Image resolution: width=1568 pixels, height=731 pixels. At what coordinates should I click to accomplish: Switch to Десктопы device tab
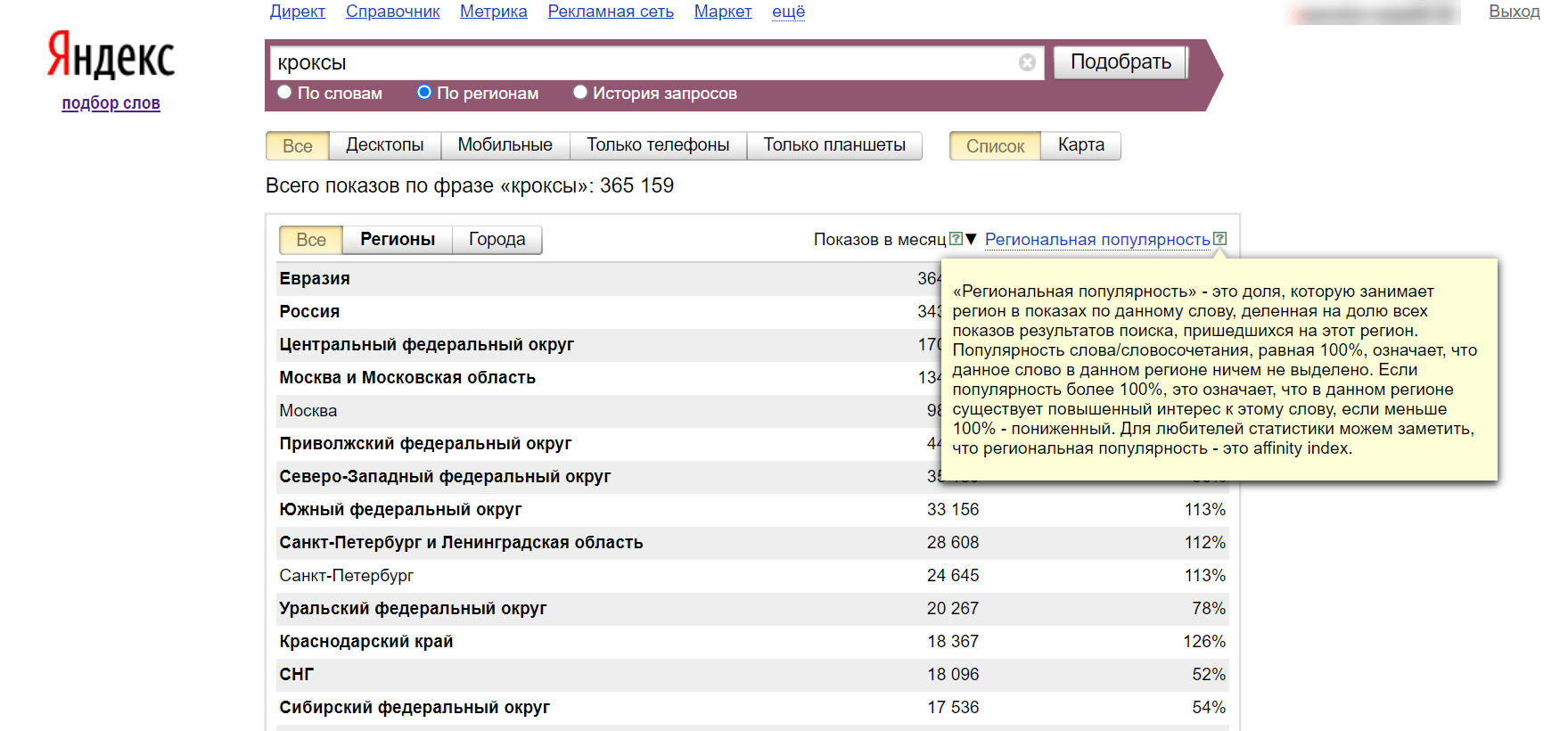click(385, 145)
